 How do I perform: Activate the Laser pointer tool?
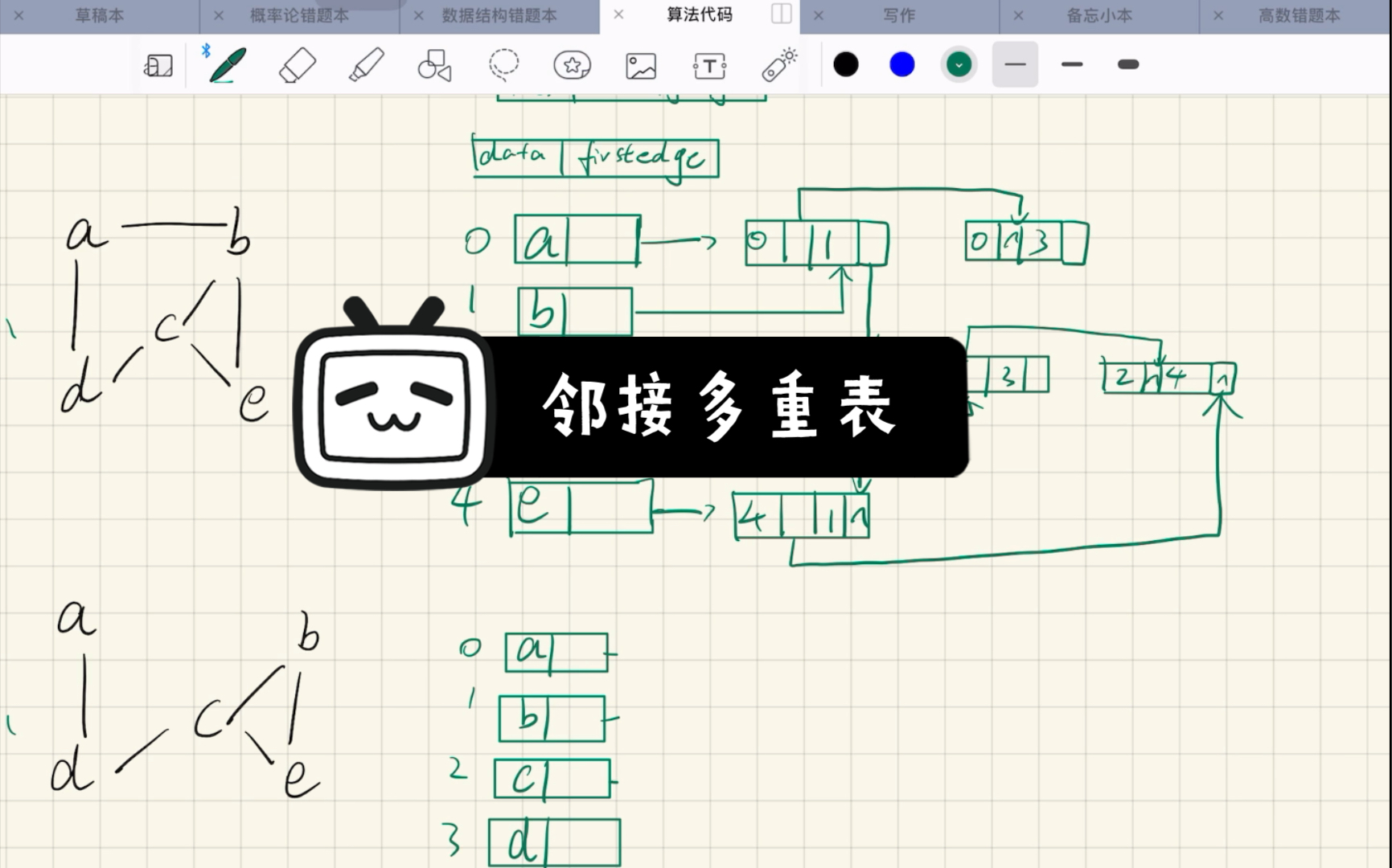pyautogui.click(x=778, y=65)
